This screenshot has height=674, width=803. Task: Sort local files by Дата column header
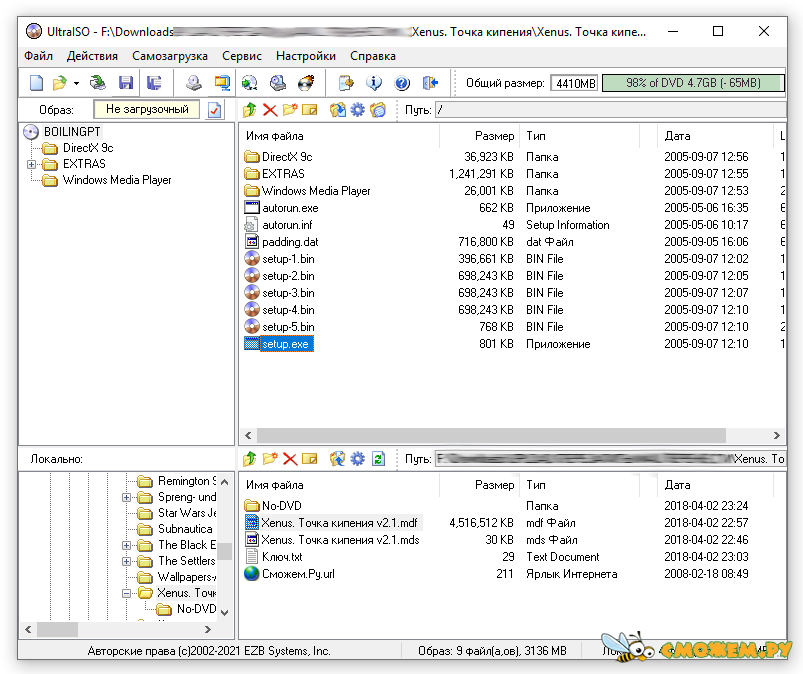[x=715, y=485]
